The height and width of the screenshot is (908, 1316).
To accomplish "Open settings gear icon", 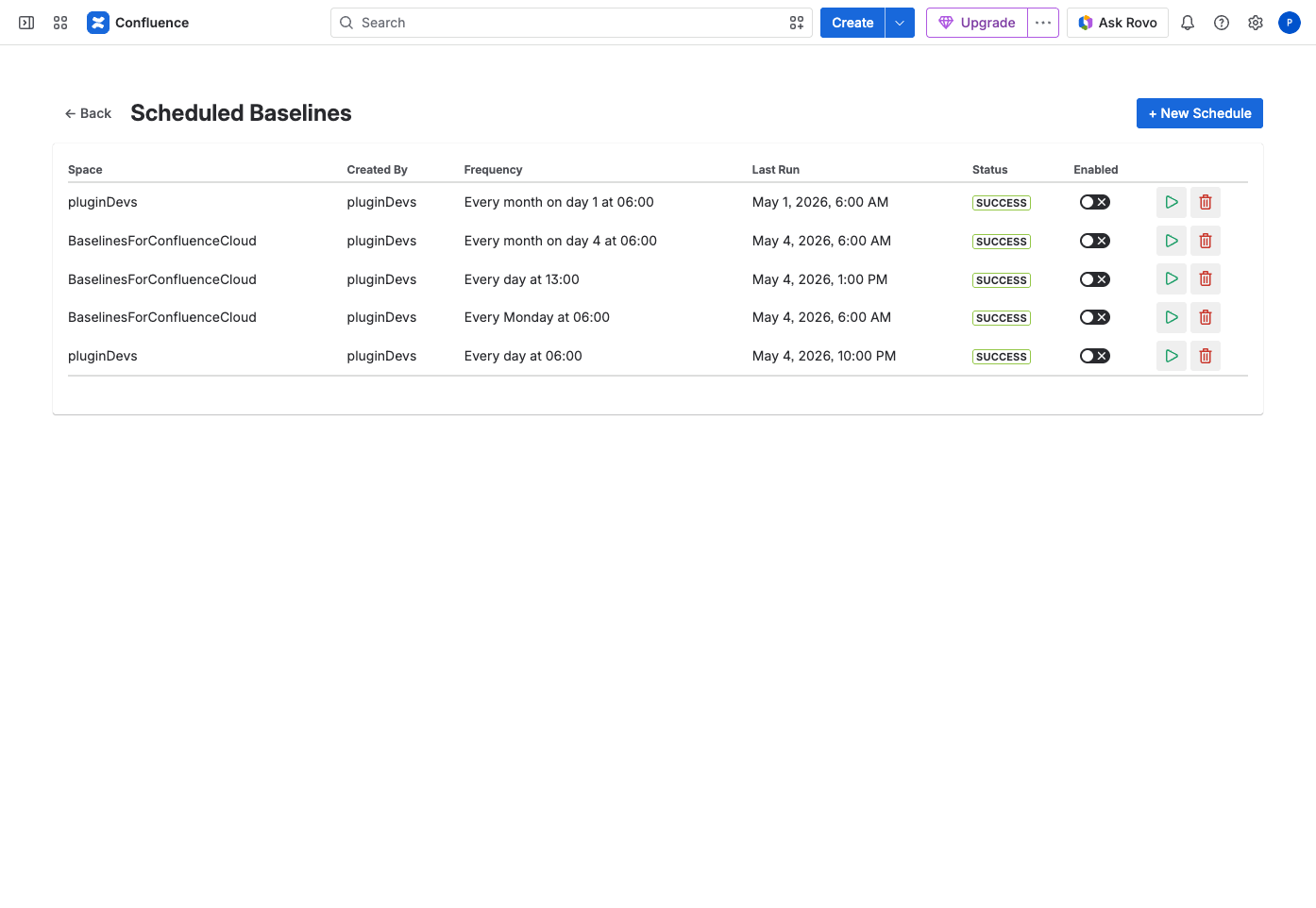I will pyautogui.click(x=1256, y=23).
